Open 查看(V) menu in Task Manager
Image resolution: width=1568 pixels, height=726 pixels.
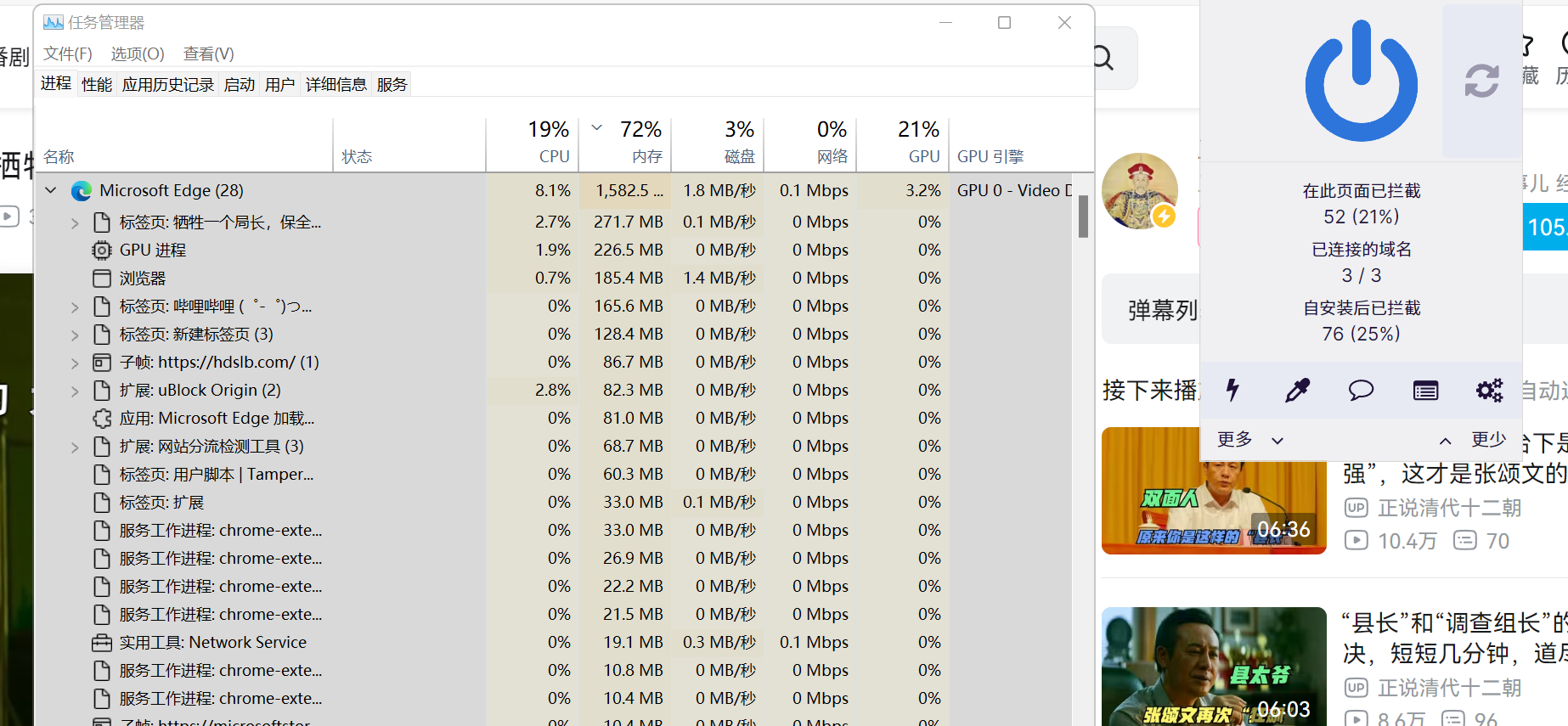208,53
